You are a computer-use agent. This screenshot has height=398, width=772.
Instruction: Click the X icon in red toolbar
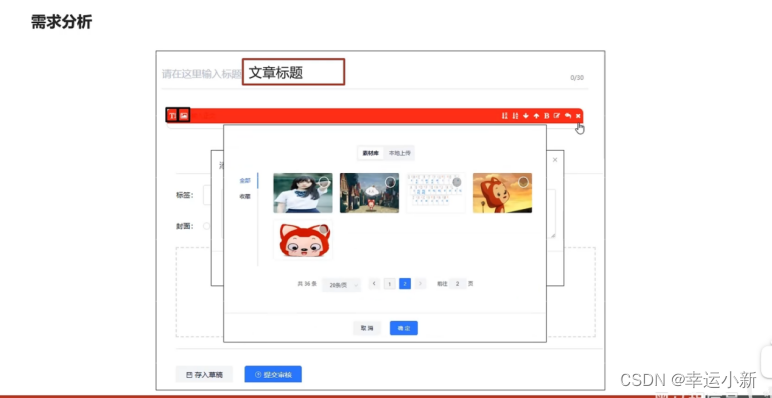[579, 116]
